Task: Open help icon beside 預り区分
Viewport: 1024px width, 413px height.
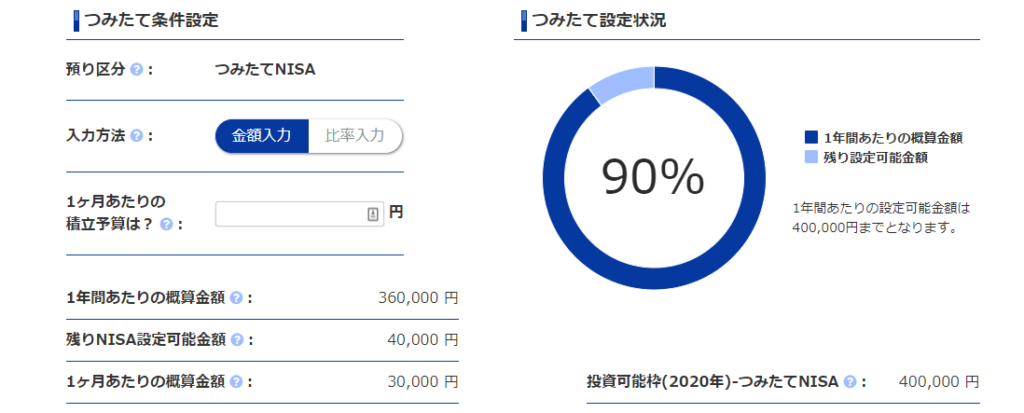Action: [x=136, y=69]
